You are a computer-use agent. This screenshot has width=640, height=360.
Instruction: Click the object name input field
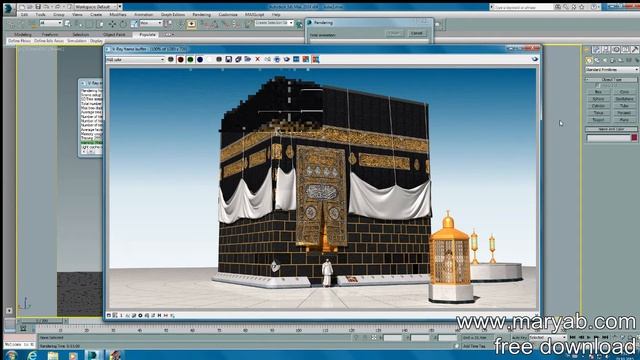[x=608, y=138]
